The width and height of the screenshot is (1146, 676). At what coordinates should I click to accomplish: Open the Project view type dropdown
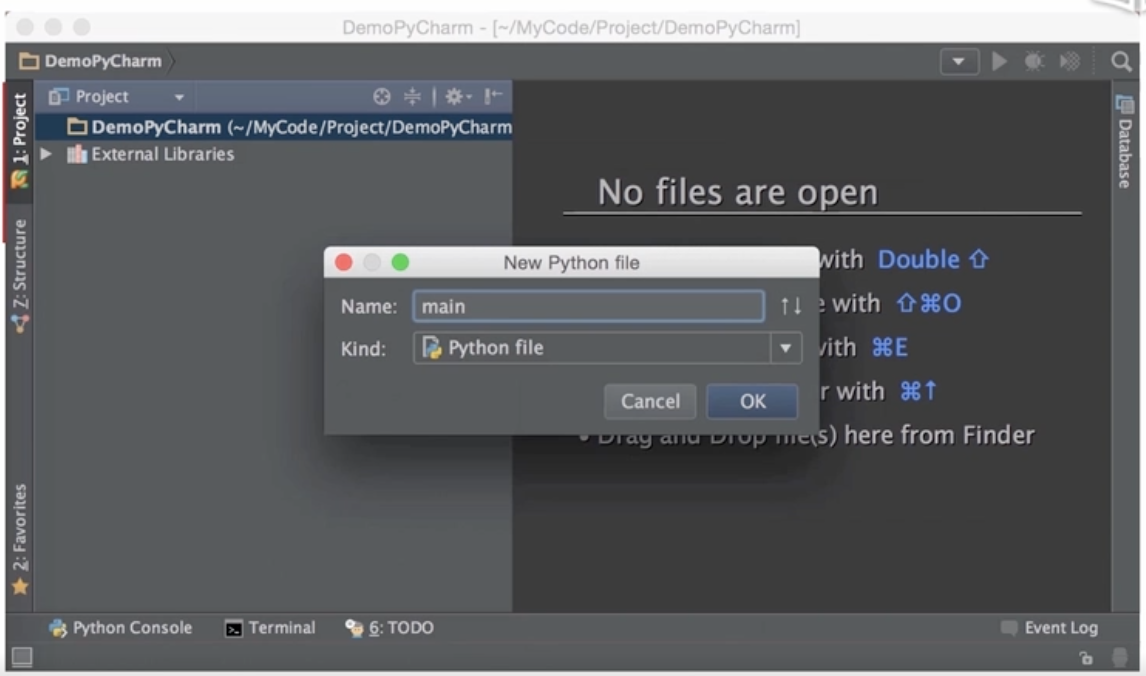[x=179, y=97]
